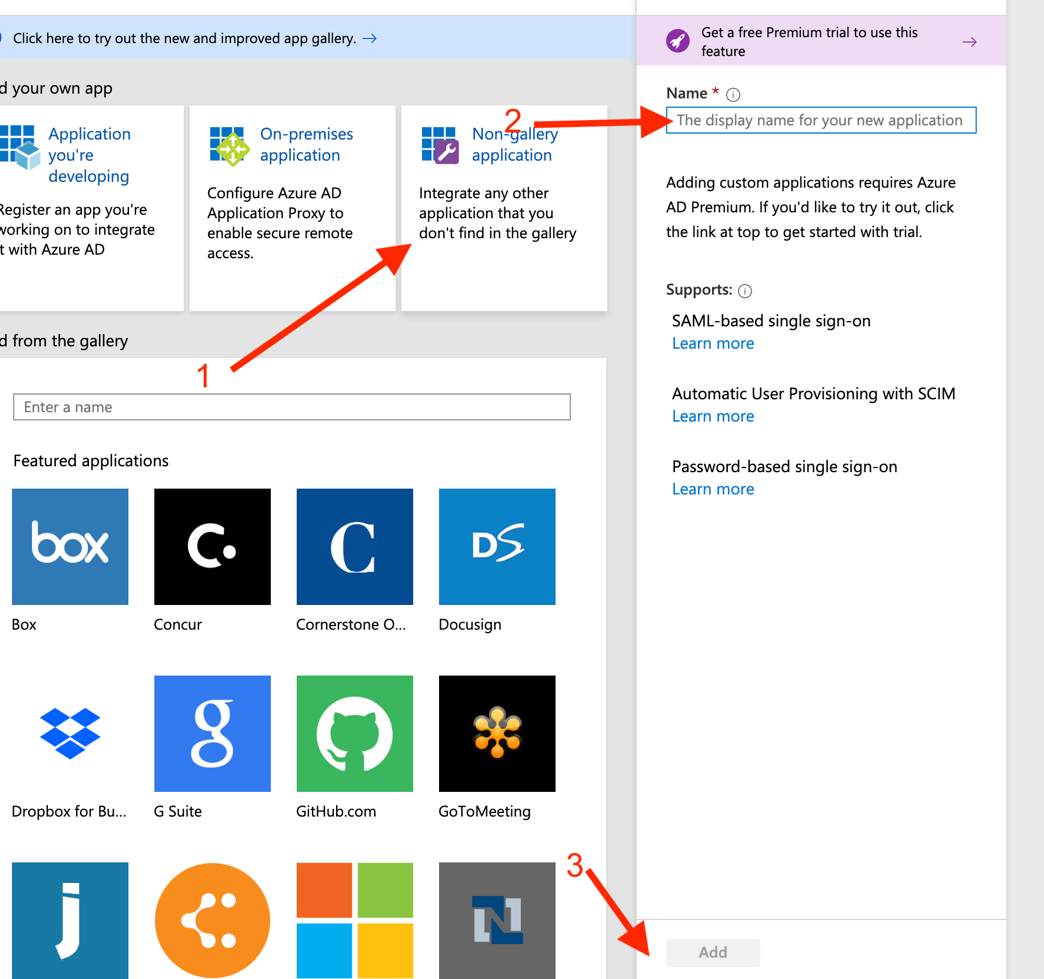Click the Featured applications heading
This screenshot has height=979, width=1044.
coord(91,461)
